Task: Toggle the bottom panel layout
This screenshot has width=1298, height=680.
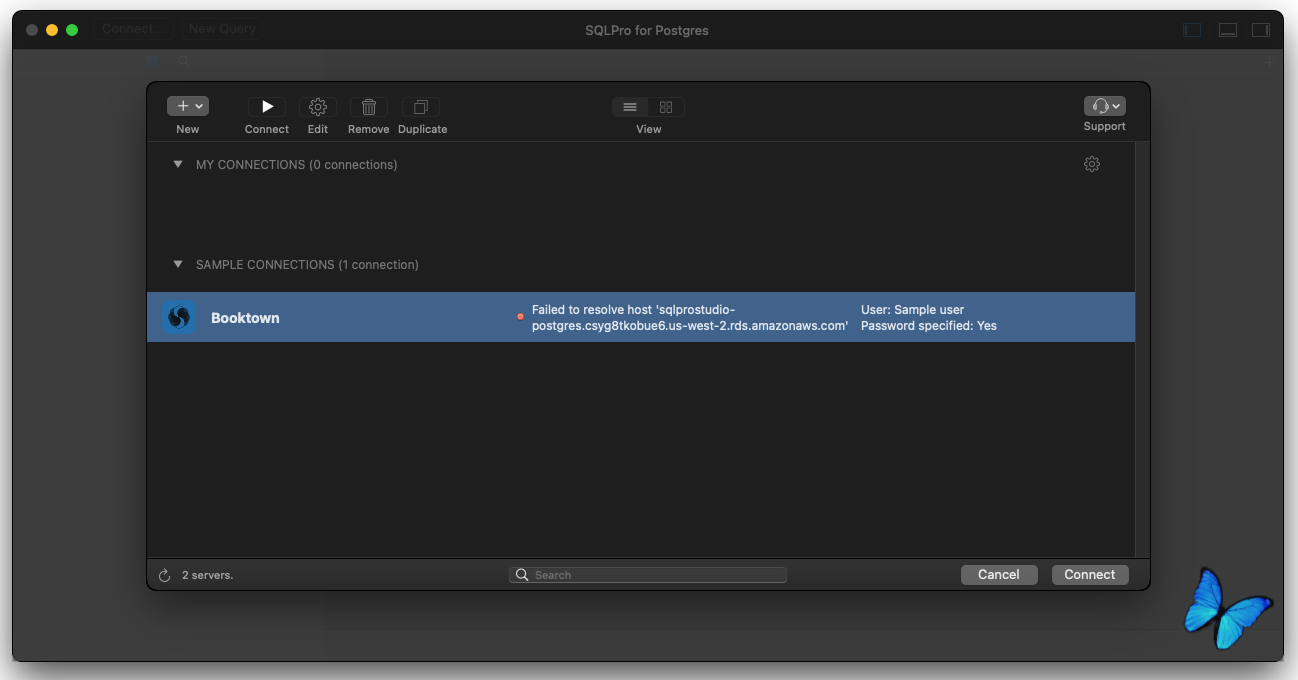Action: pyautogui.click(x=1228, y=30)
